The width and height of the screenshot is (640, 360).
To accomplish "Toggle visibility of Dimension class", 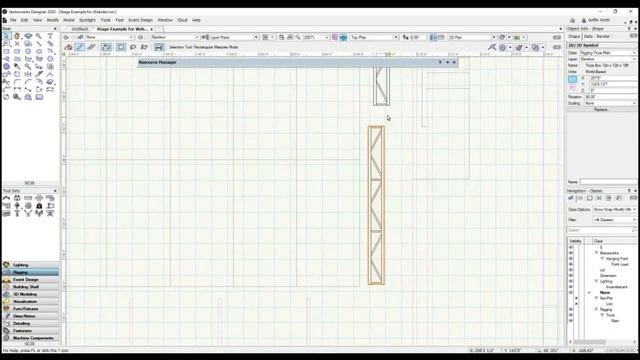I will (x=571, y=276).
